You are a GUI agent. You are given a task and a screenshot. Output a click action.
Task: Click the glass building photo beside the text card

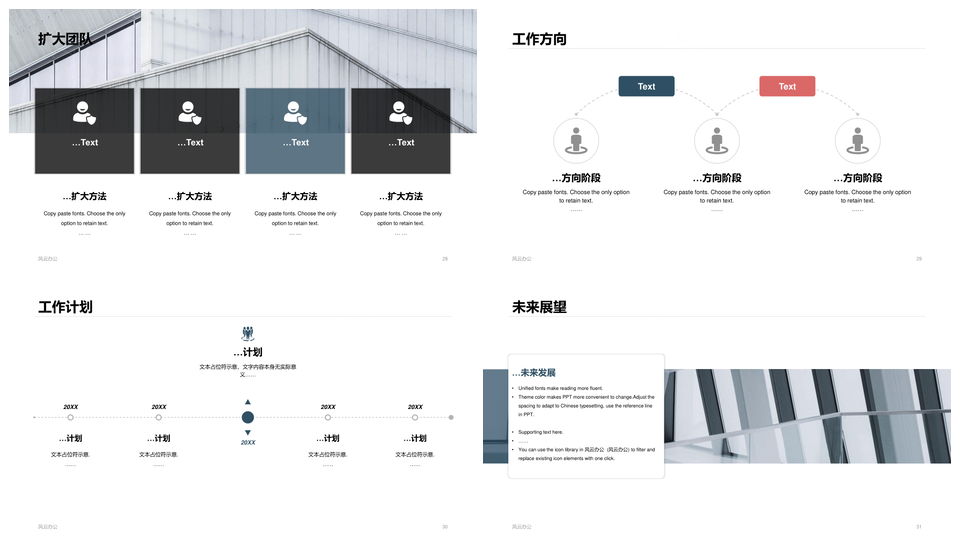coord(808,416)
